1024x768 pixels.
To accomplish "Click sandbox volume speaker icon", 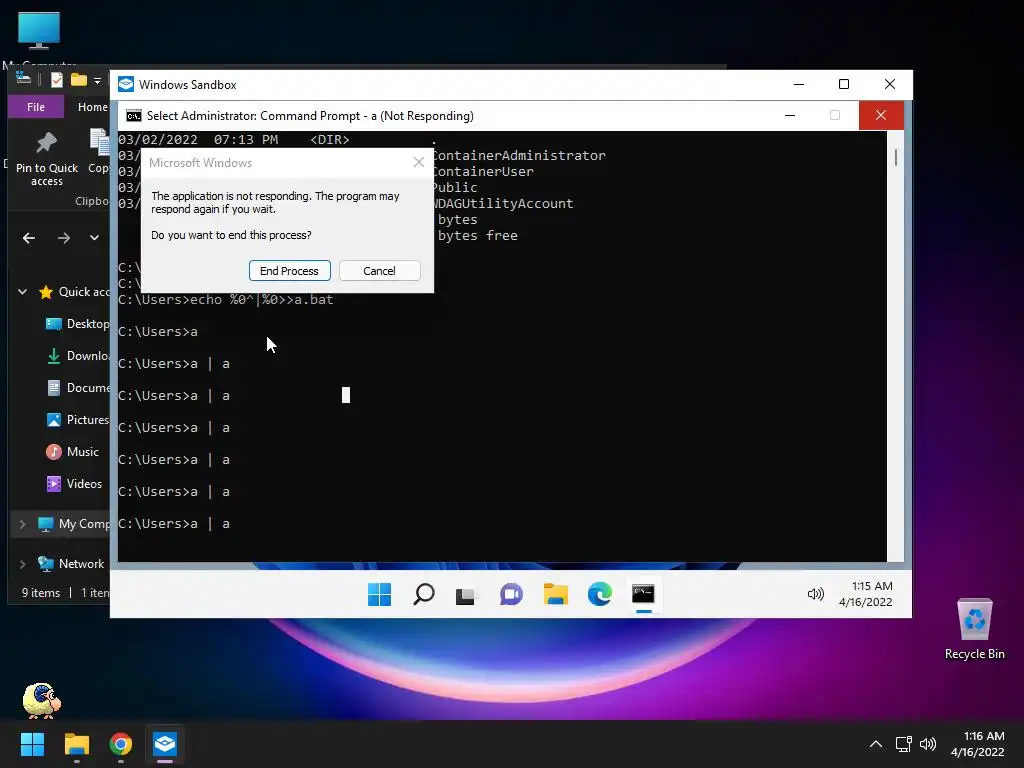I will pos(816,594).
